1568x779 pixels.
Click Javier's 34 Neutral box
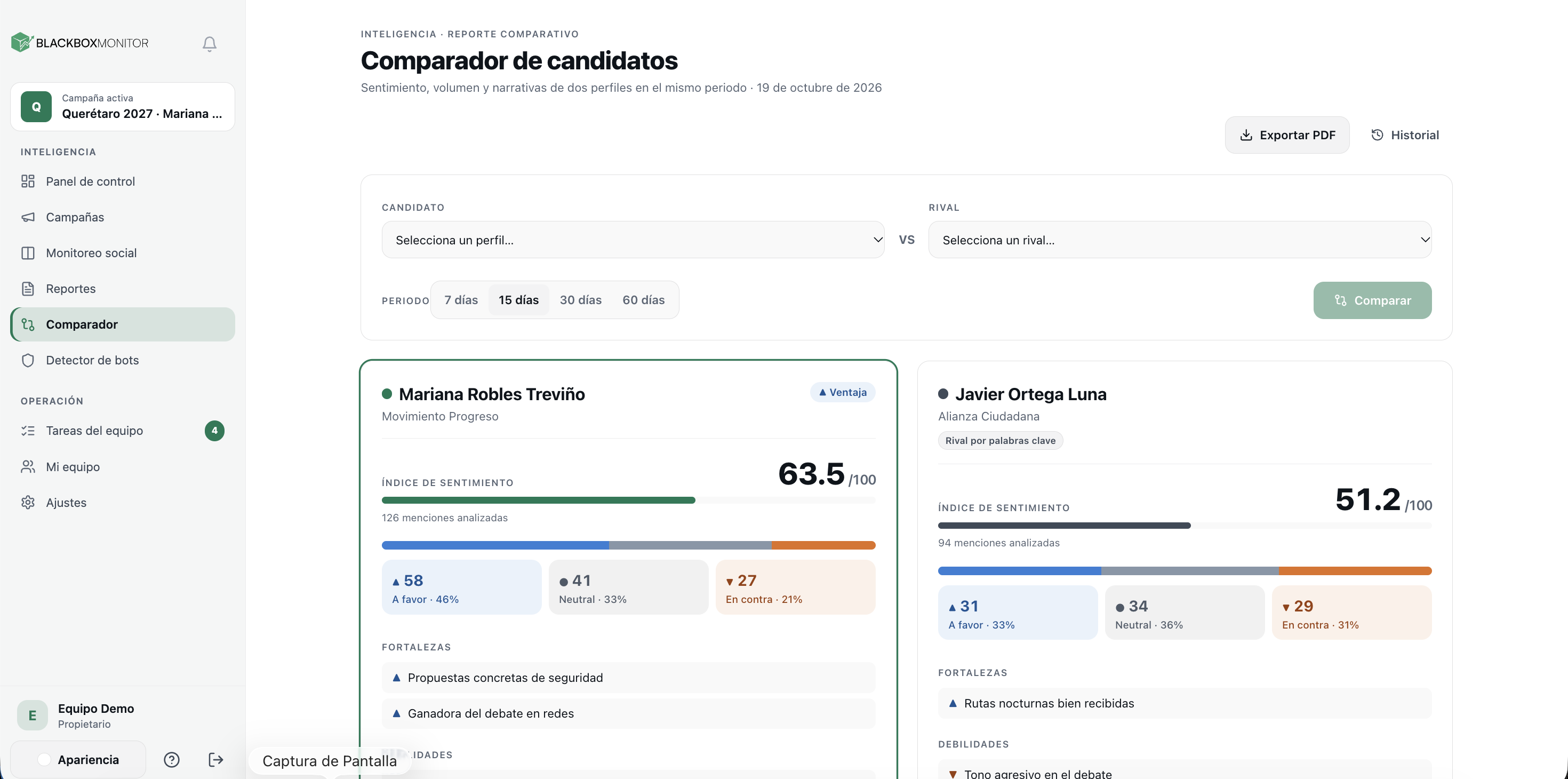coord(1185,613)
